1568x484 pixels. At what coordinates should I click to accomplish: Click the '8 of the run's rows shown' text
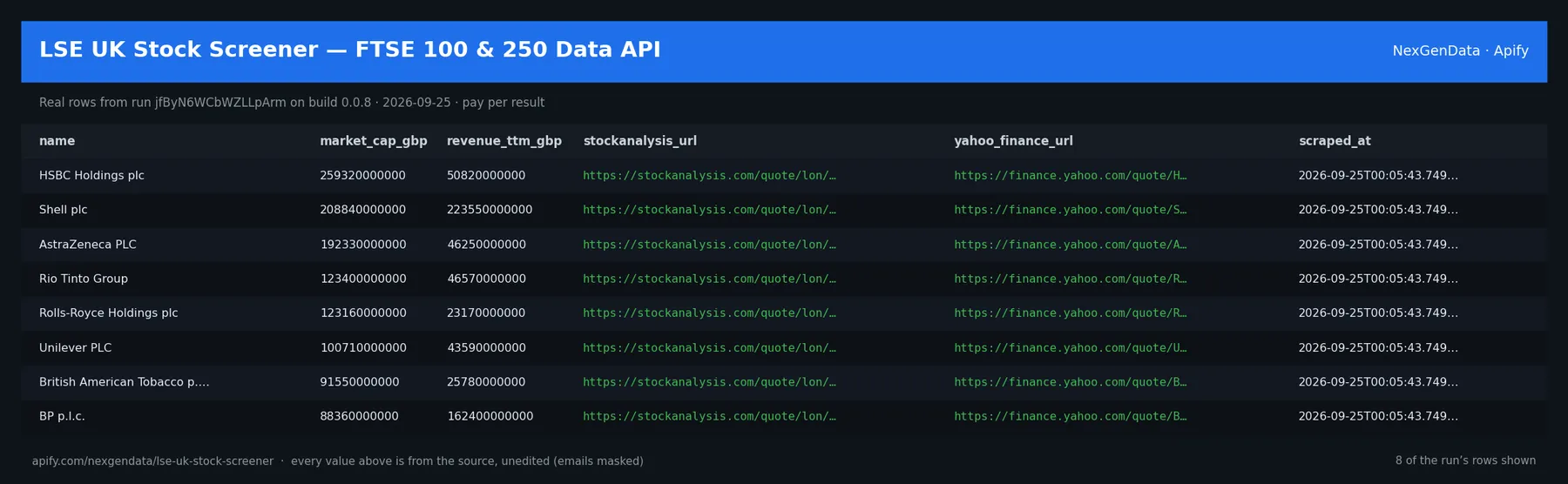pyautogui.click(x=1465, y=460)
